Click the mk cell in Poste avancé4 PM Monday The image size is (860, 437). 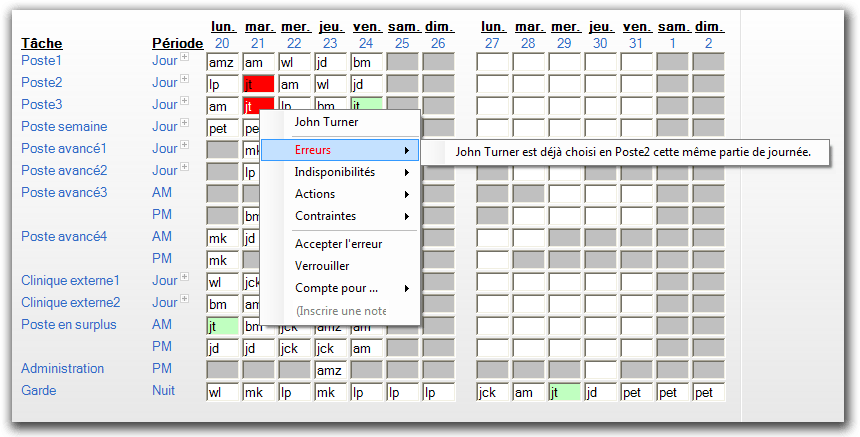[x=223, y=260]
